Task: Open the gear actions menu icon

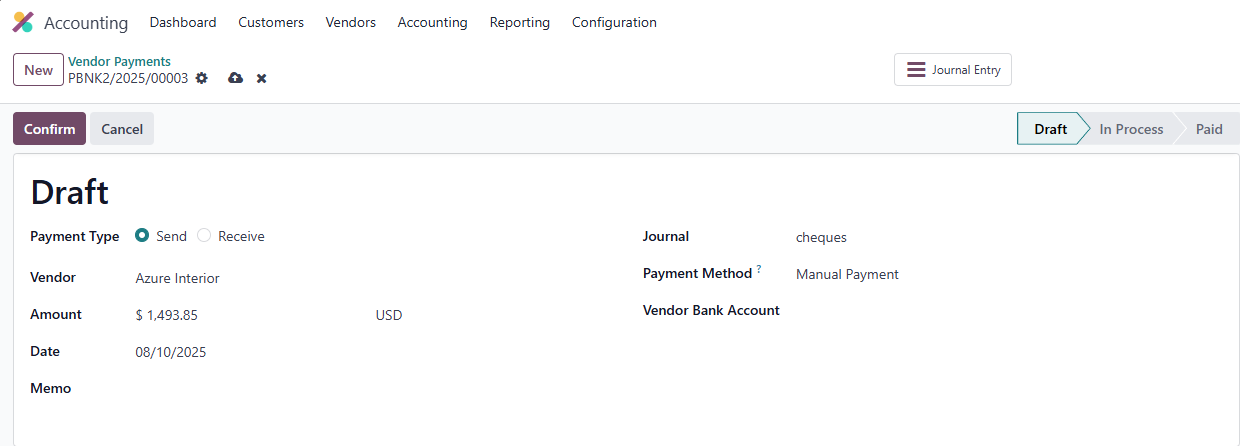Action: pos(202,78)
